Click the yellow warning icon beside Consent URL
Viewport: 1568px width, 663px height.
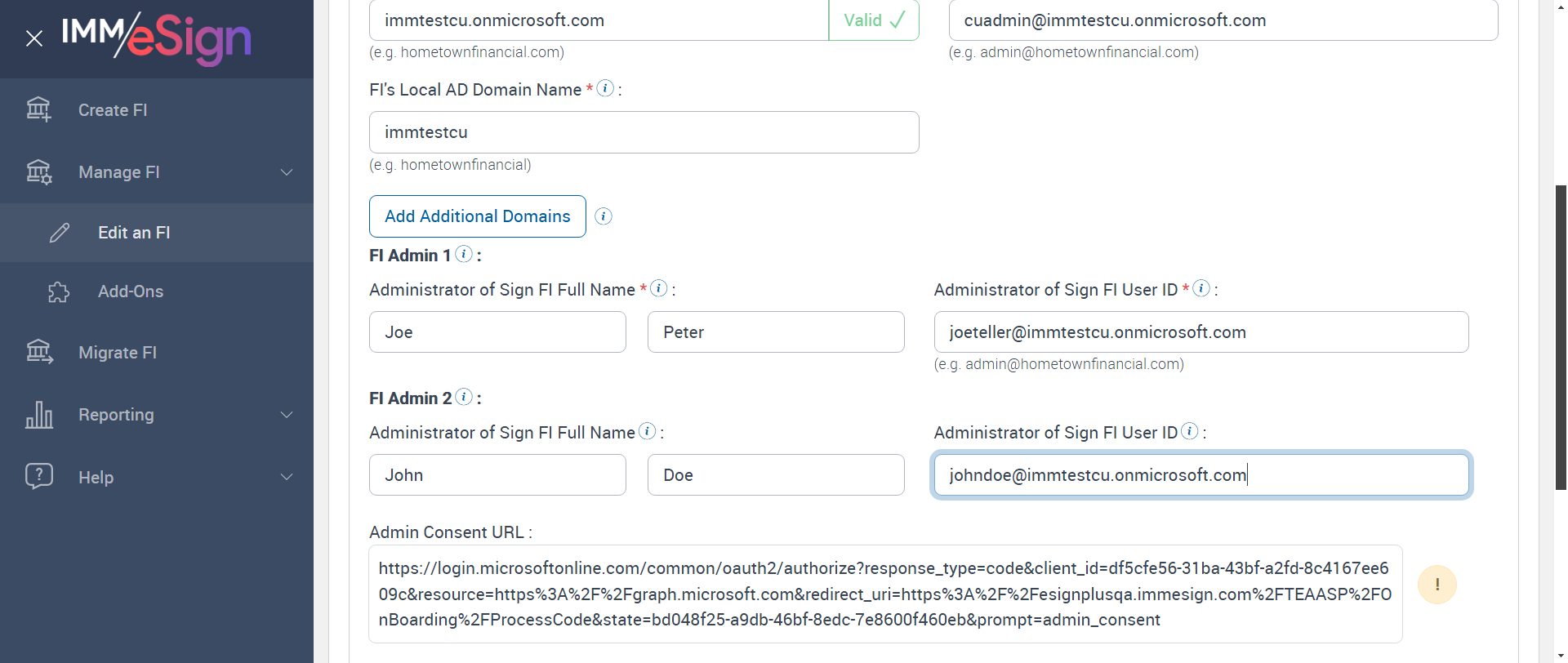(x=1437, y=585)
